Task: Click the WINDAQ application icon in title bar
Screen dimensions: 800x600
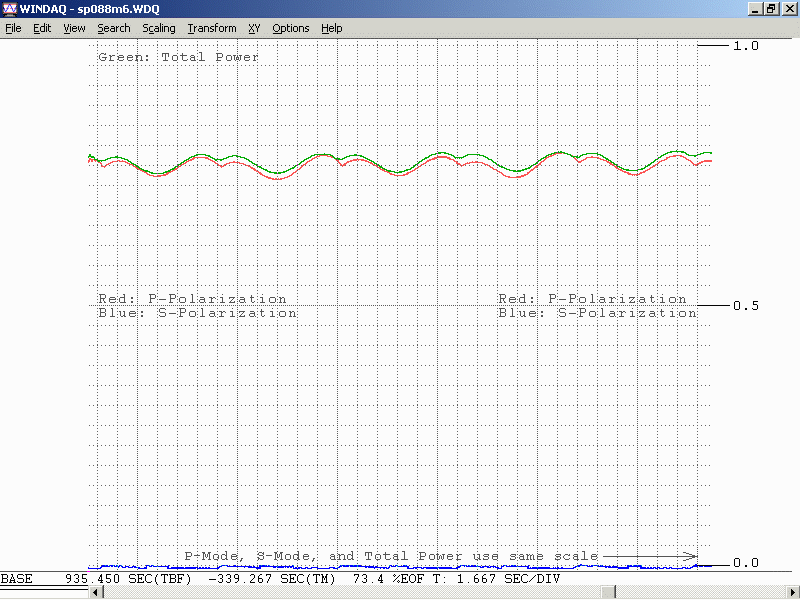Action: (10, 9)
